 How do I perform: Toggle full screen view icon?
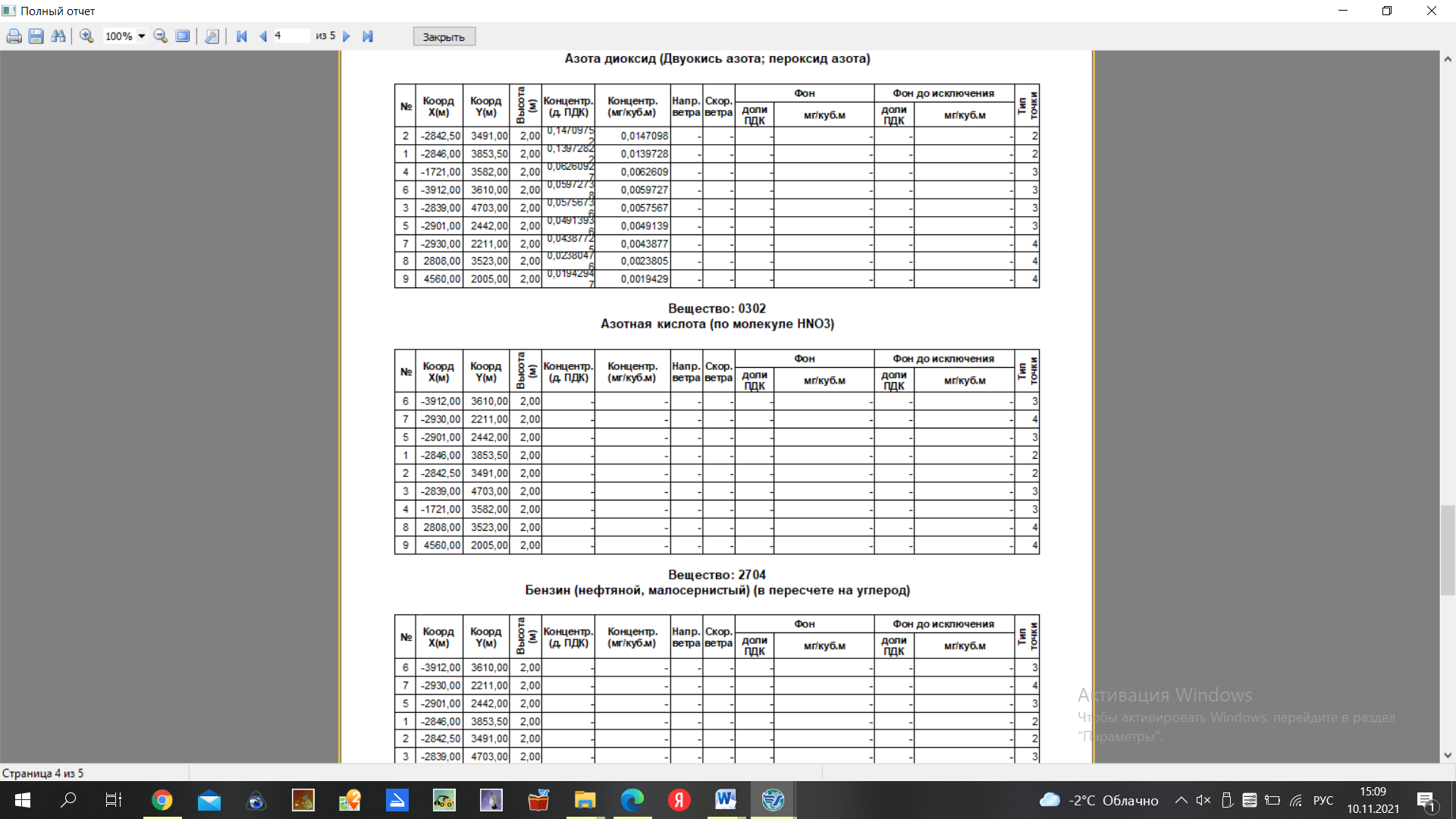pyautogui.click(x=183, y=36)
